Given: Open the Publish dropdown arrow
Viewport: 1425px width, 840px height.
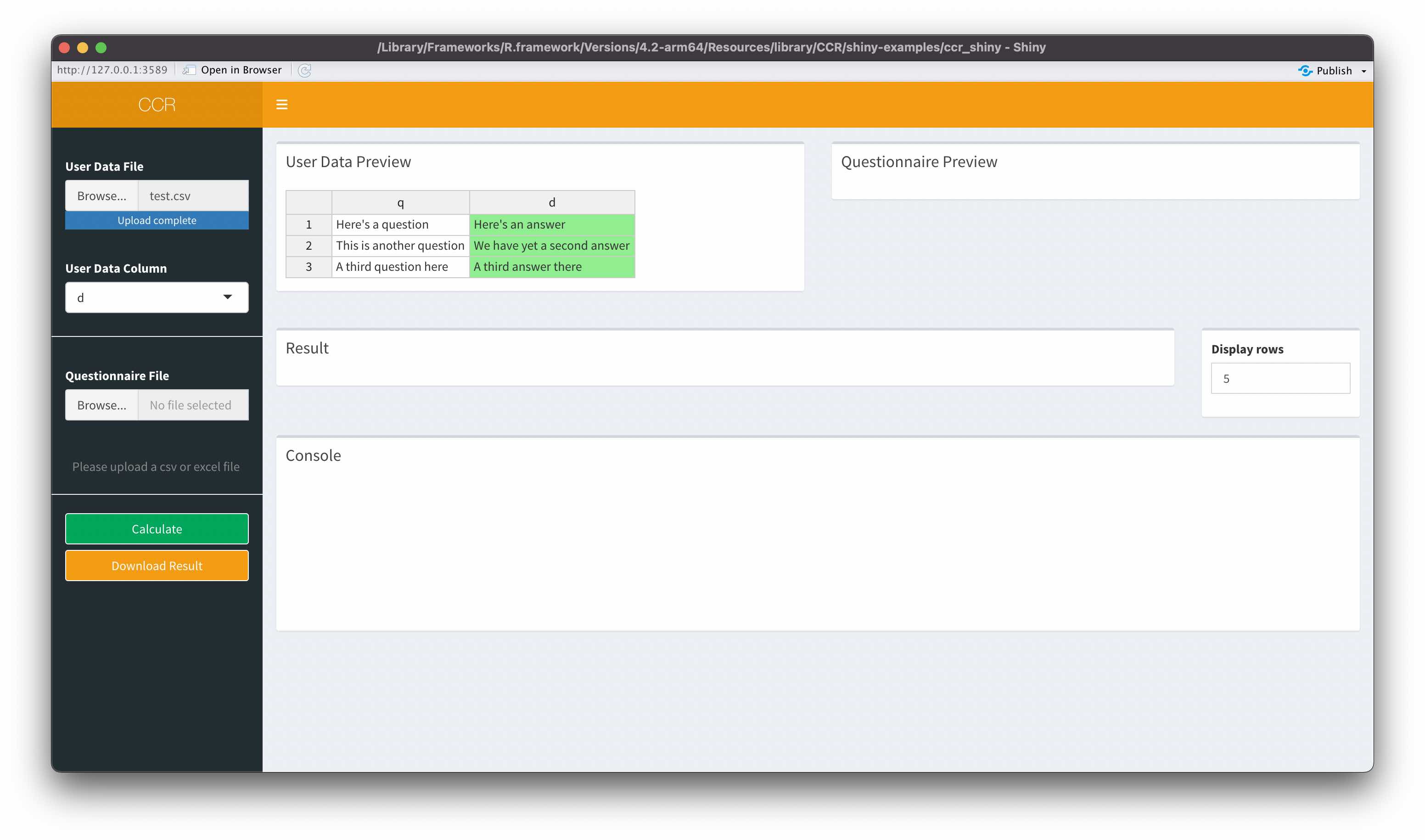Looking at the screenshot, I should coord(1363,71).
